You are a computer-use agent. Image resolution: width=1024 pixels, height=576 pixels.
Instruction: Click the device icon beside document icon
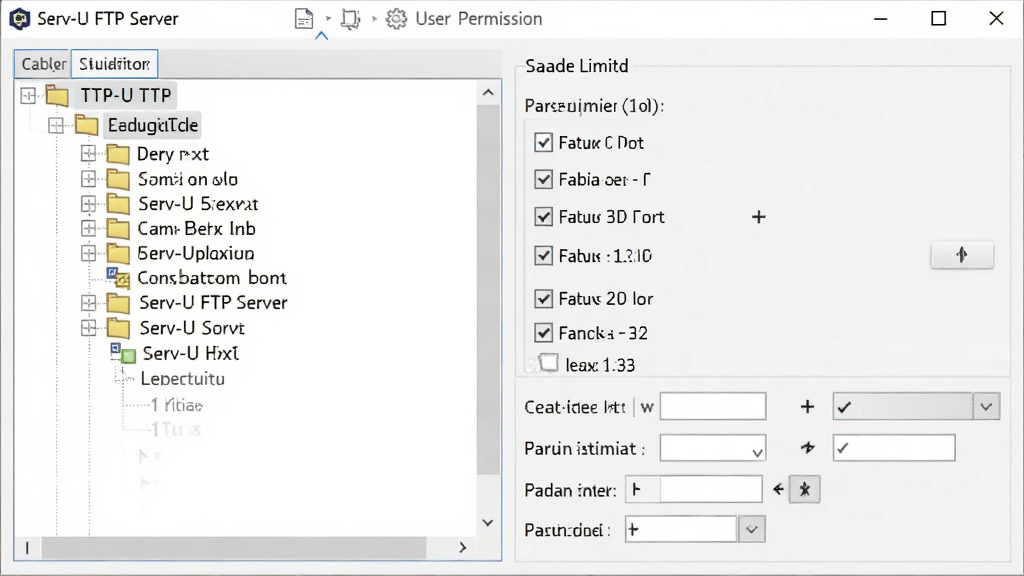pos(351,19)
